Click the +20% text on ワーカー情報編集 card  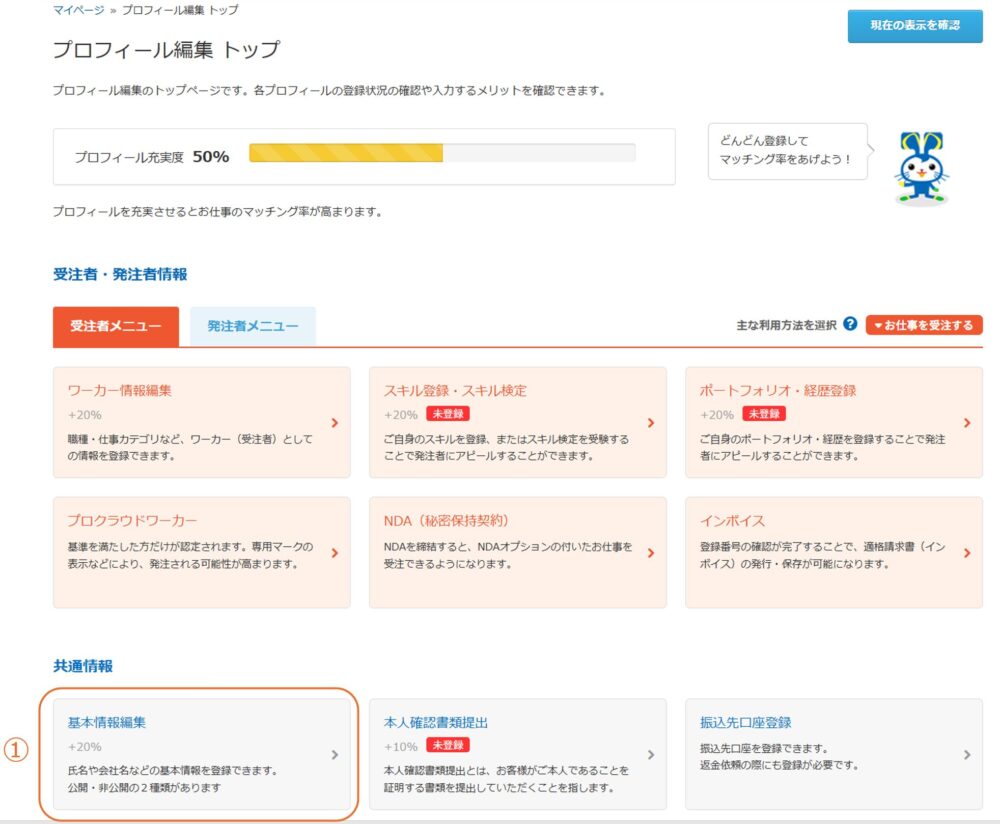click(85, 415)
